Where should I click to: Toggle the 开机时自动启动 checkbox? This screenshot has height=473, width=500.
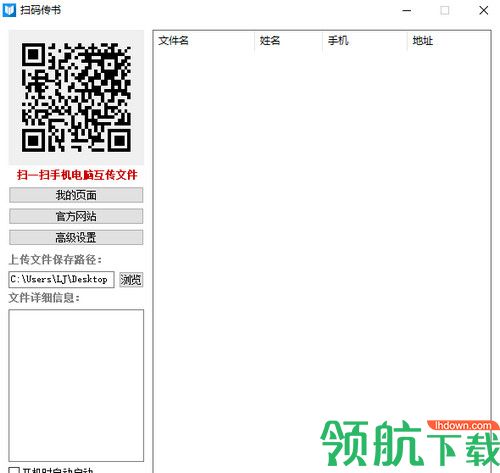(x=14, y=470)
